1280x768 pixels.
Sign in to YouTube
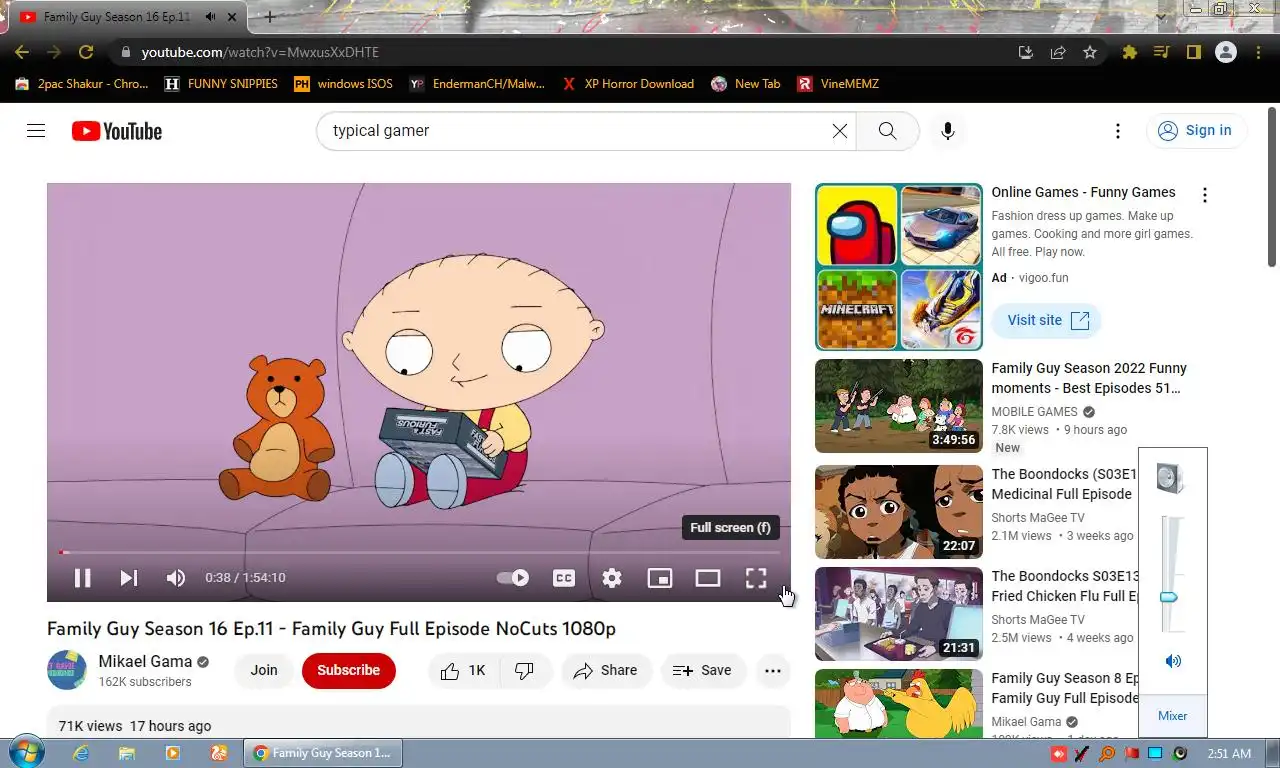point(1196,131)
